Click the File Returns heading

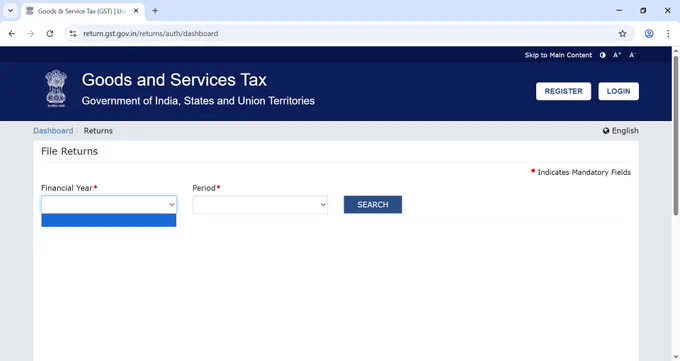tap(69, 151)
